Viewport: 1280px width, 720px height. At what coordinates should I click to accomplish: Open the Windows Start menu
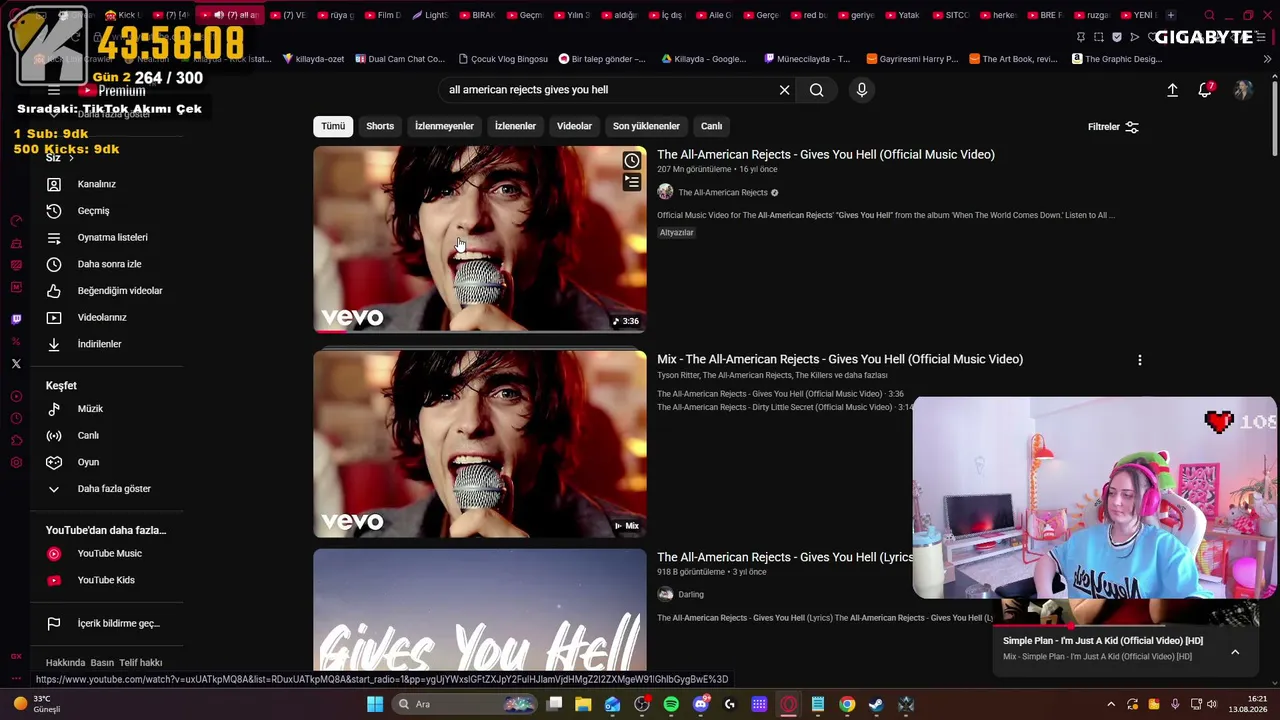pyautogui.click(x=375, y=704)
